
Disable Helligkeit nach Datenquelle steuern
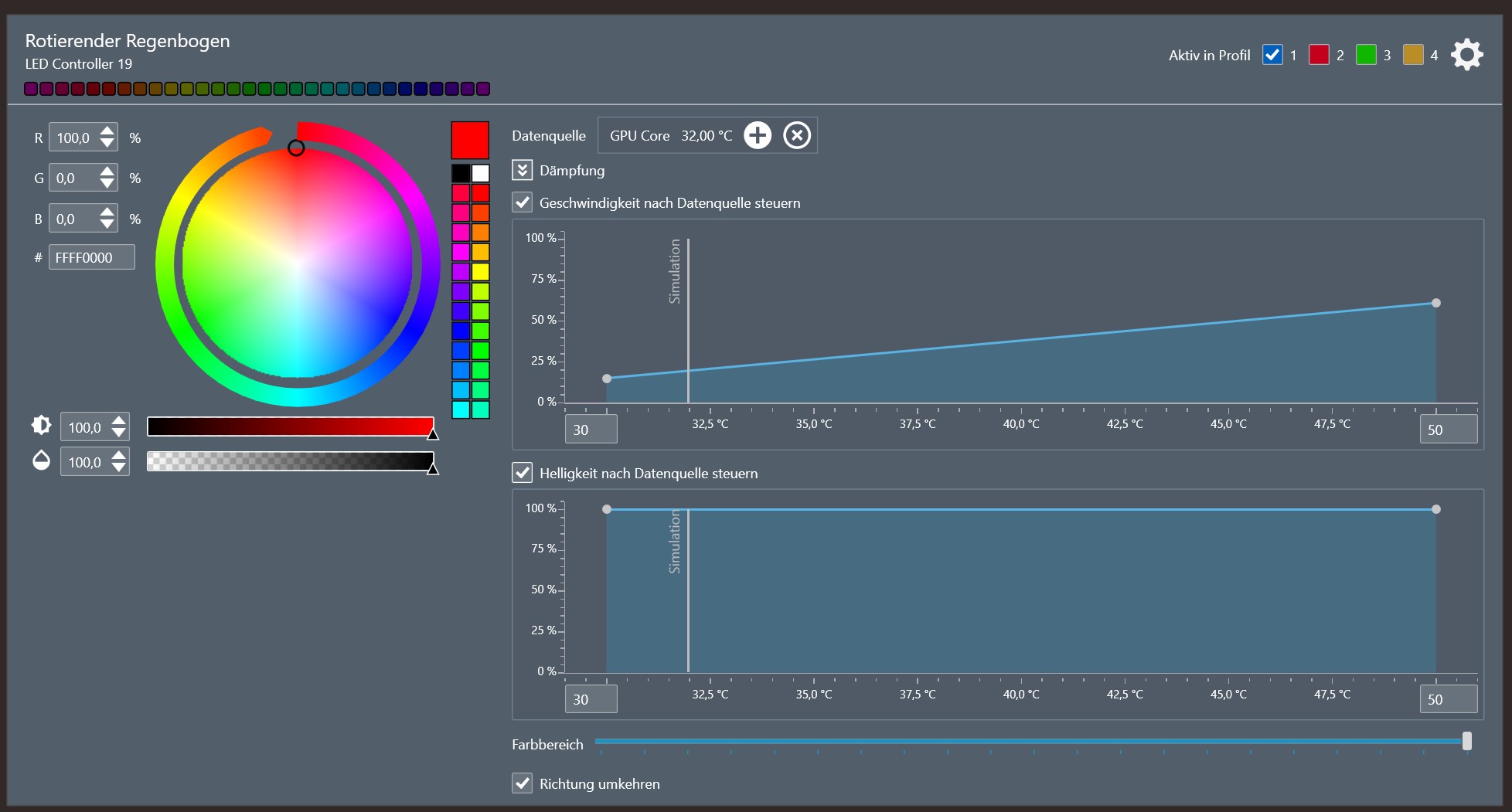523,473
